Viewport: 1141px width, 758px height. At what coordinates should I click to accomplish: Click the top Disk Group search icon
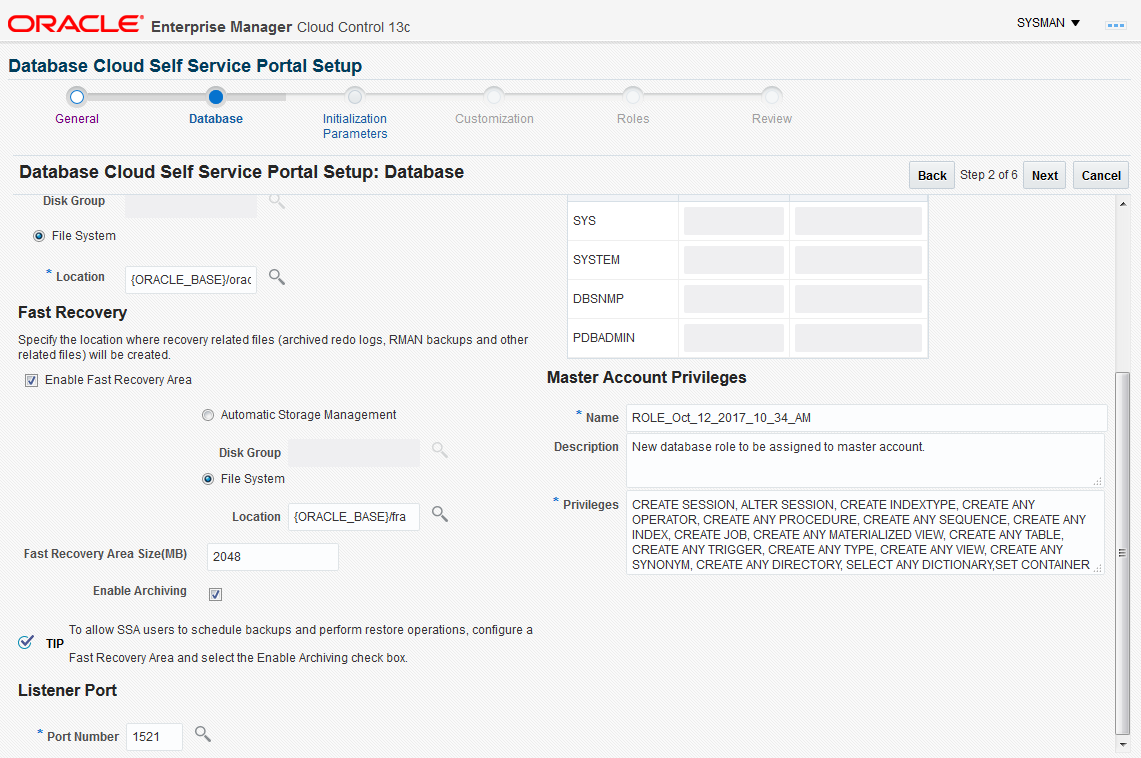277,201
